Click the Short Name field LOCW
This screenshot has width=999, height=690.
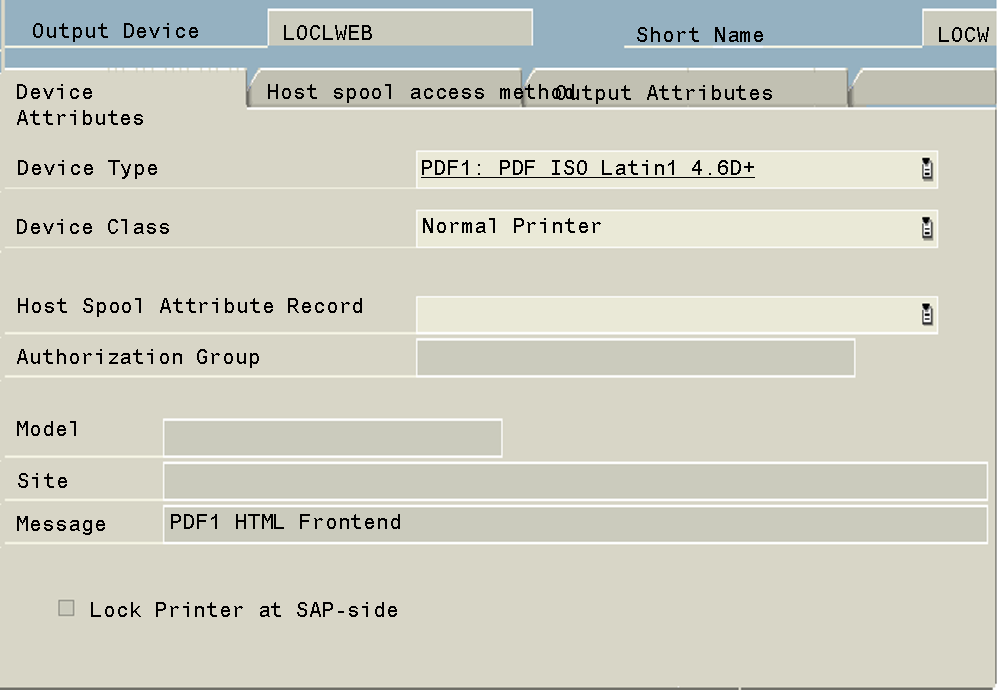962,35
